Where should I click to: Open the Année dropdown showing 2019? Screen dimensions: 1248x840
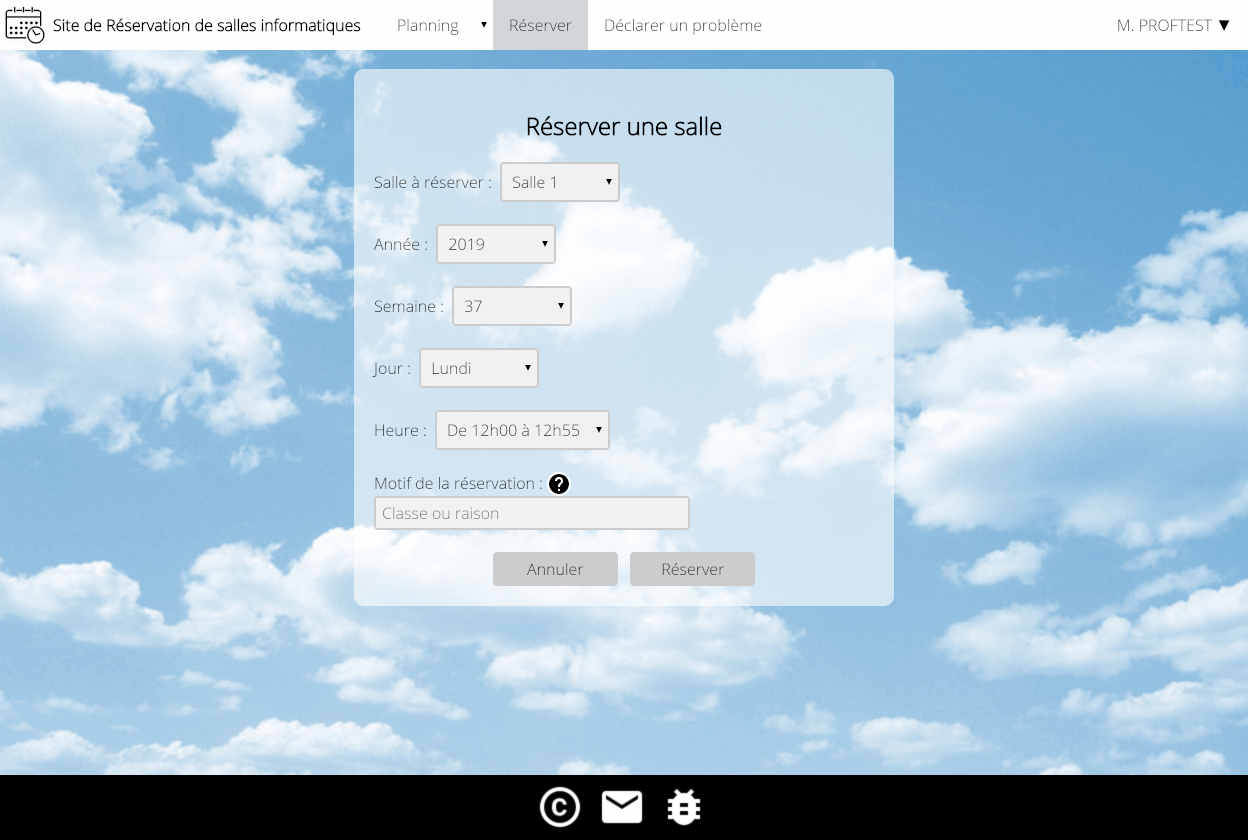pos(495,244)
